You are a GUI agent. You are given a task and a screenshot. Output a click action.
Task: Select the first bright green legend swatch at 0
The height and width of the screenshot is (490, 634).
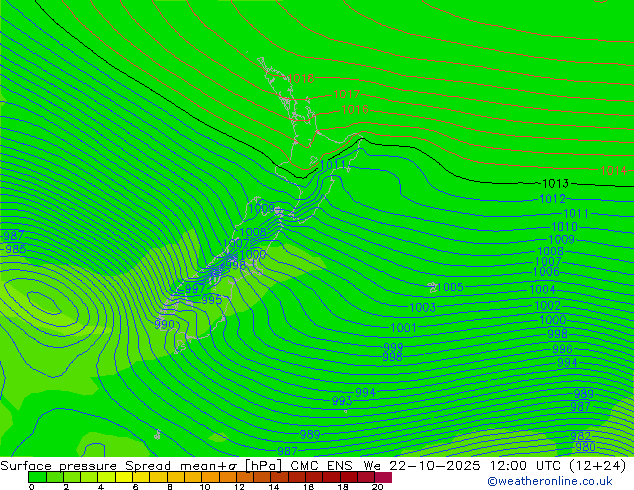37,477
